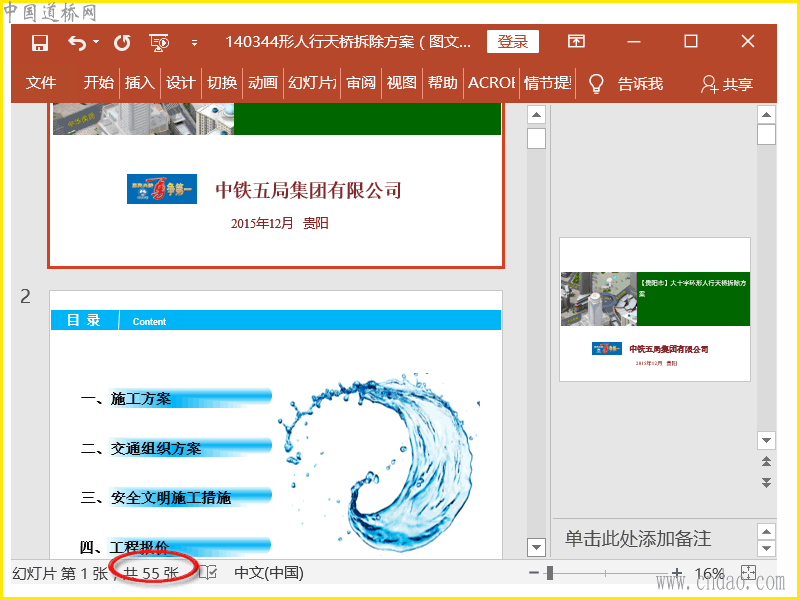Viewport: 800px width, 600px height.
Task: Open the 审阅 tab
Action: pyautogui.click(x=361, y=83)
